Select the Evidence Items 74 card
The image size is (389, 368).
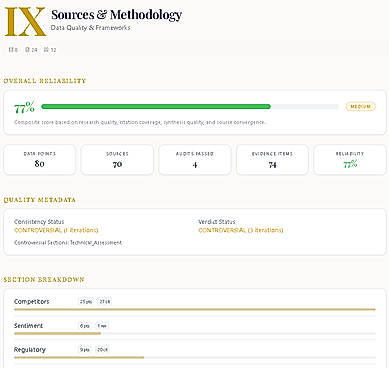pos(272,160)
